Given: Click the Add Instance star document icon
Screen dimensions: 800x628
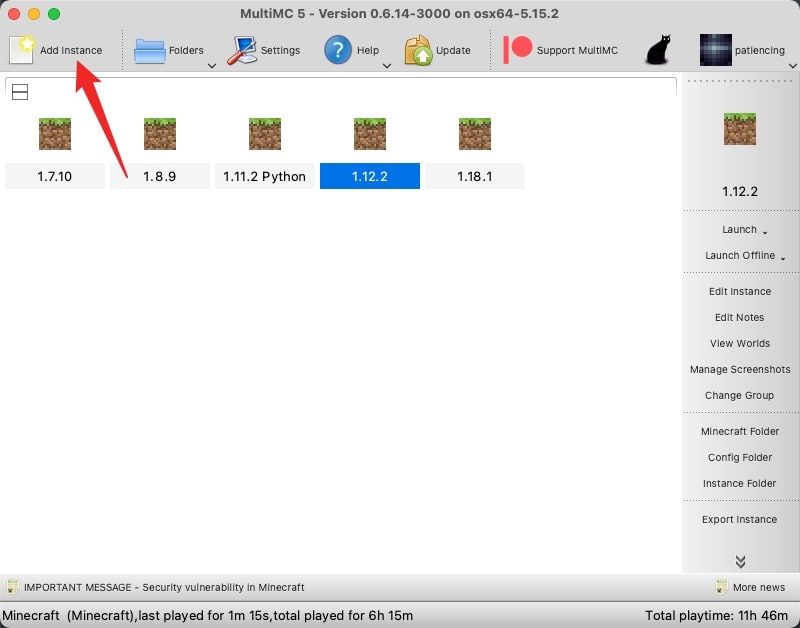Looking at the screenshot, I should (x=21, y=50).
